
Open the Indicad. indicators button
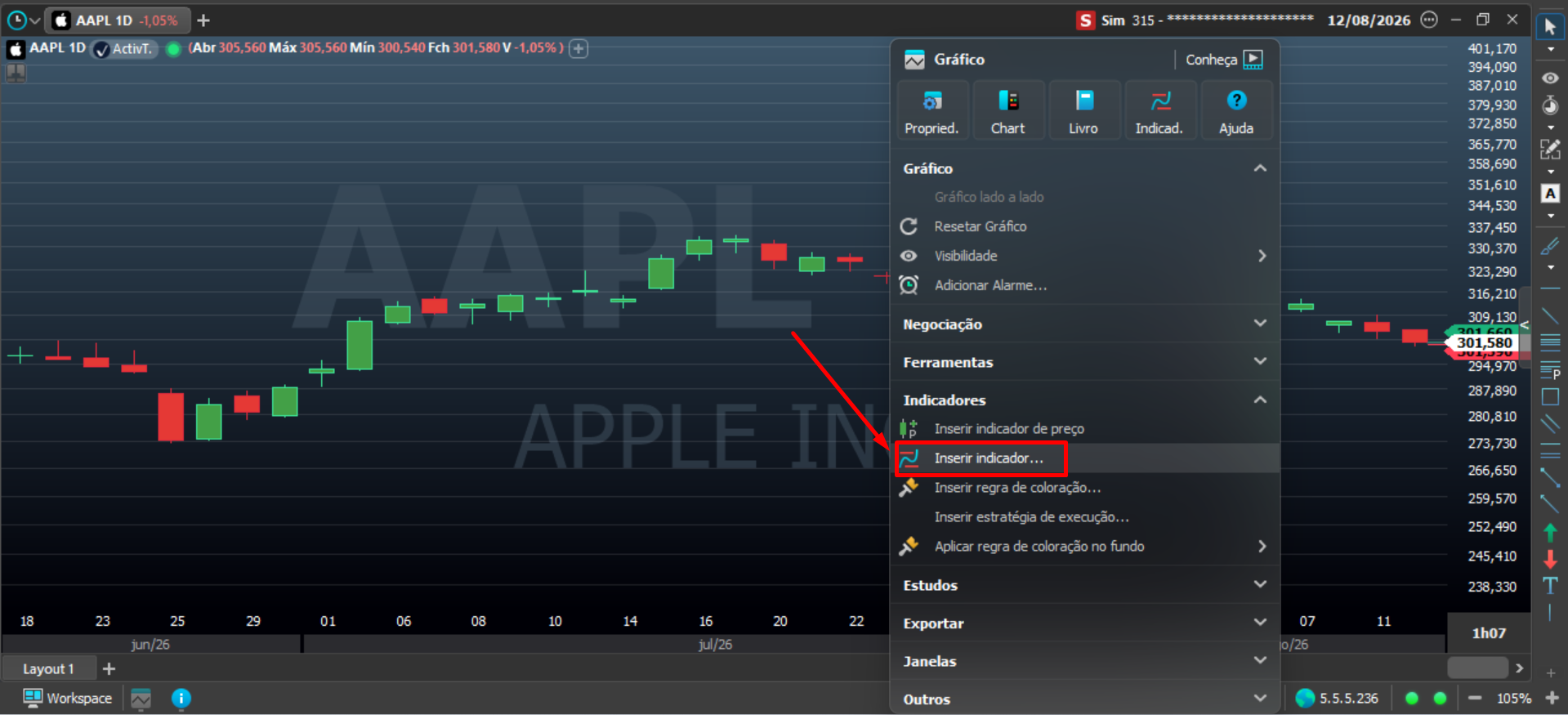tap(1159, 110)
